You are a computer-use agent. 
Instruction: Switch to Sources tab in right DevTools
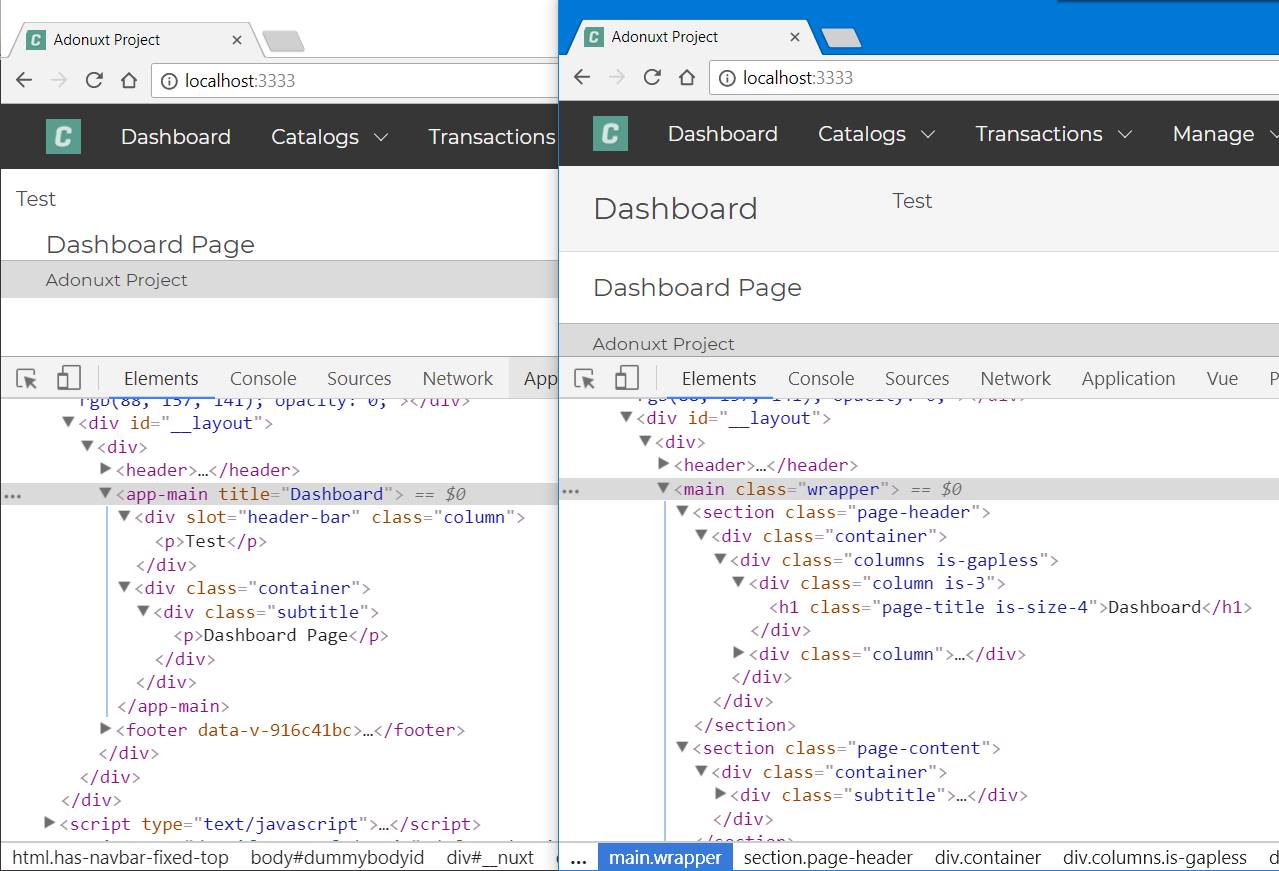(x=917, y=379)
